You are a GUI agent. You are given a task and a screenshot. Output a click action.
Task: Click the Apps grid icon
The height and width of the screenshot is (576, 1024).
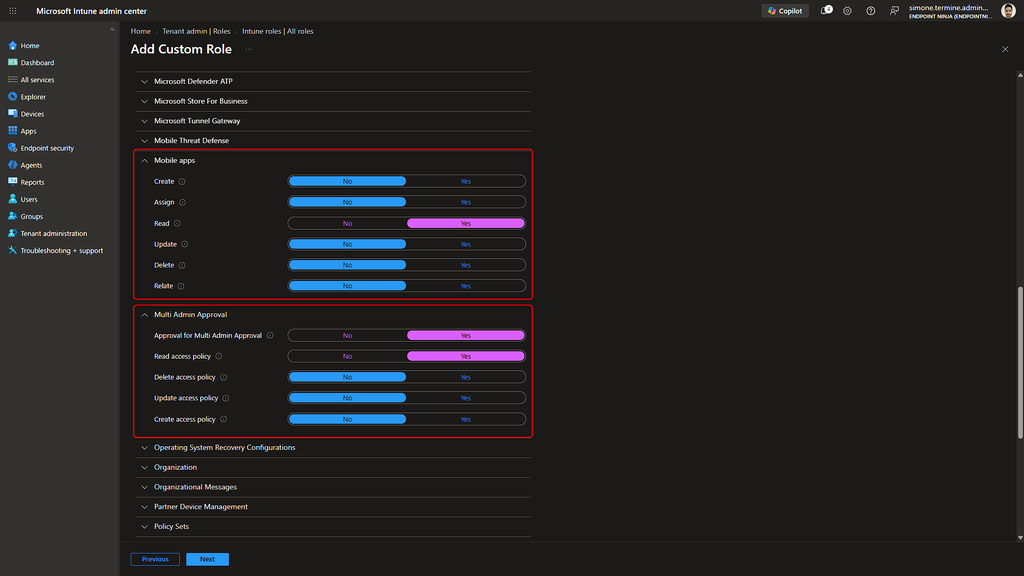point(12,131)
